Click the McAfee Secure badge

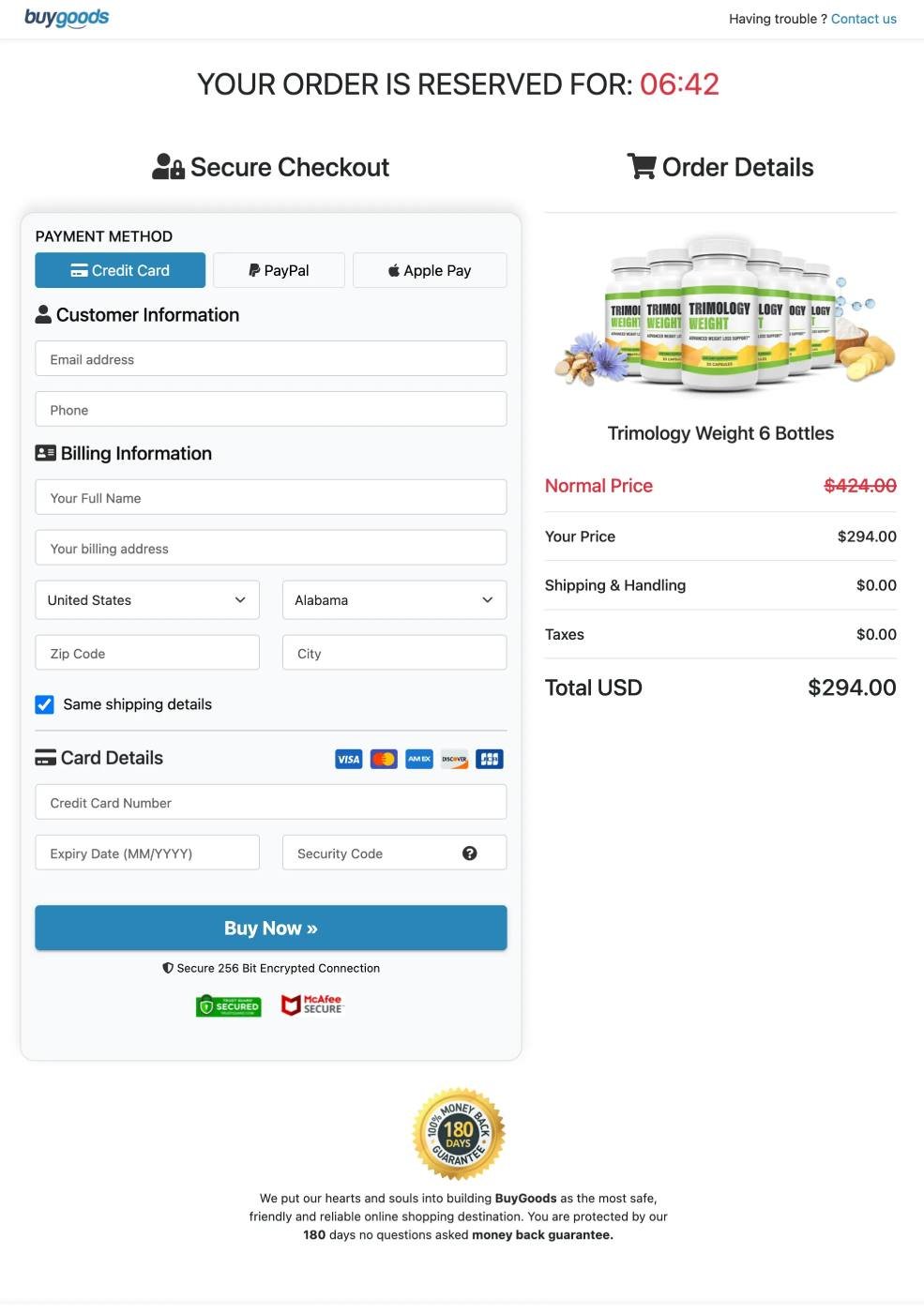click(x=312, y=1004)
